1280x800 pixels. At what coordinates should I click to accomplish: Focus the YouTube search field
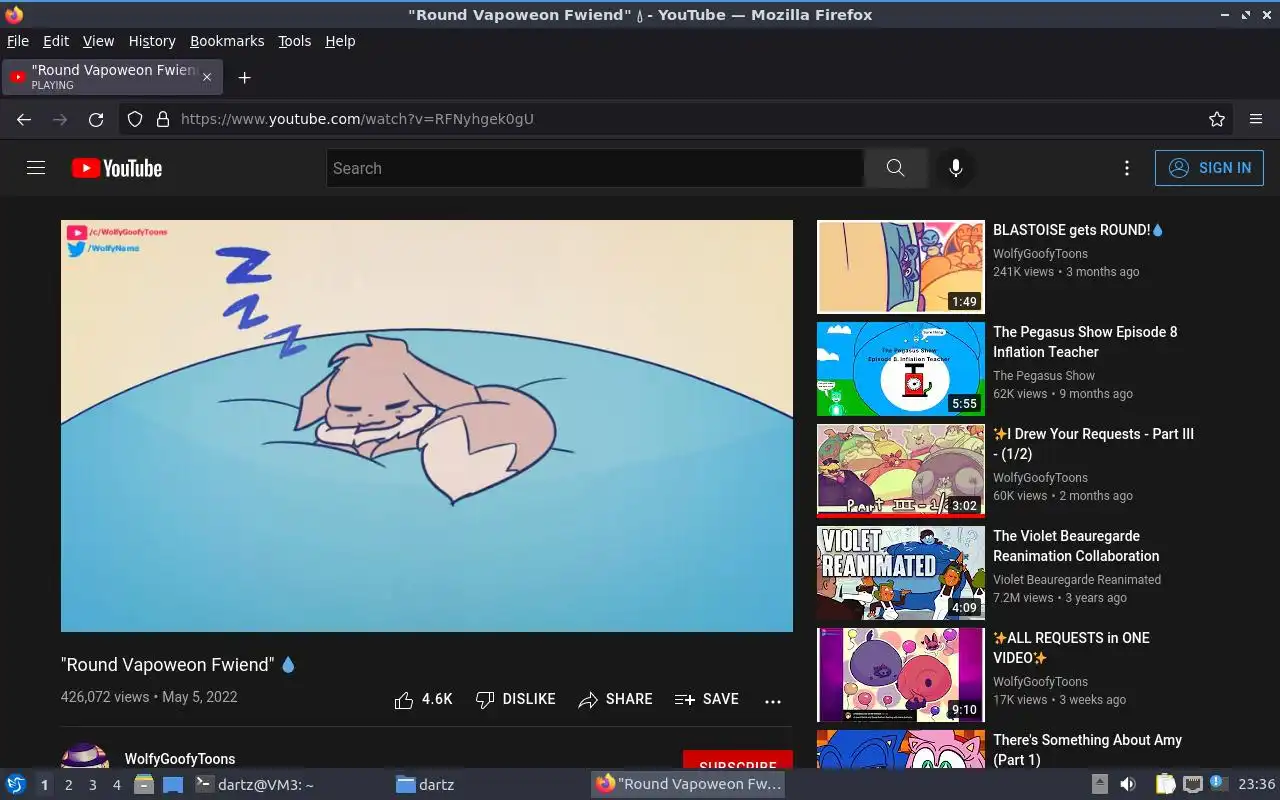(595, 168)
